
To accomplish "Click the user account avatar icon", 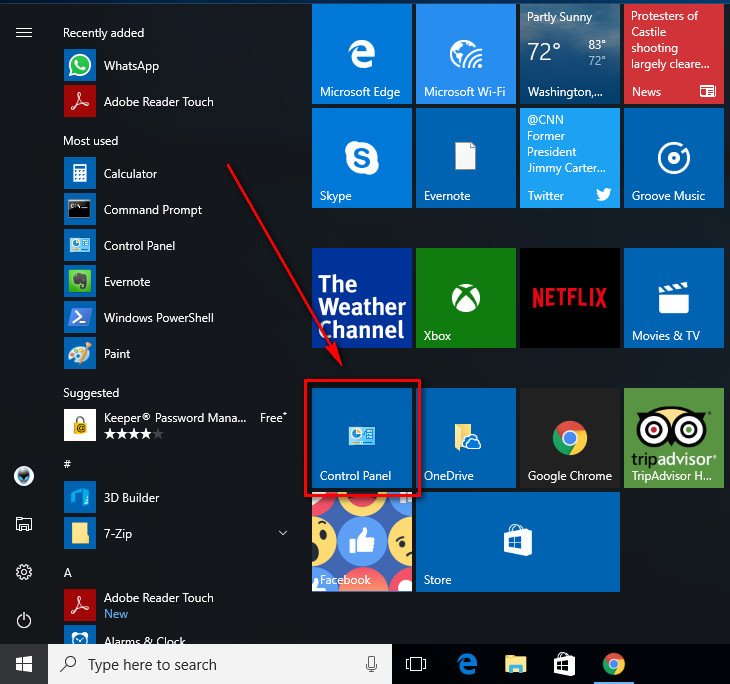I will [x=24, y=476].
